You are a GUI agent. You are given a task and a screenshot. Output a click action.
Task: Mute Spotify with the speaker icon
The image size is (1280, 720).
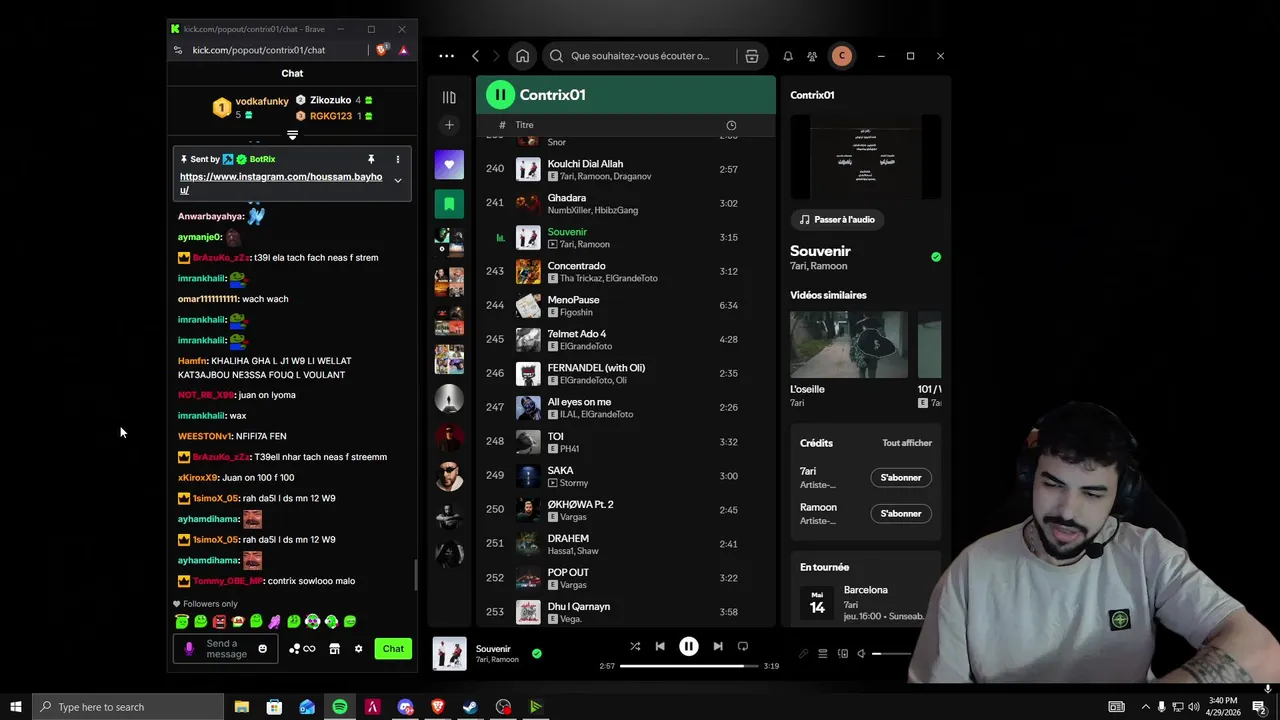[x=861, y=654]
